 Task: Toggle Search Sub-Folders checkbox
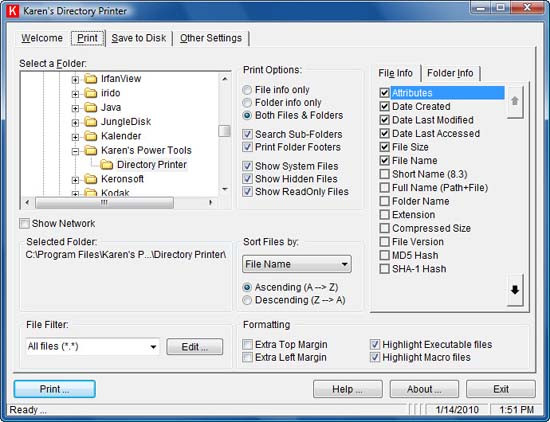247,134
